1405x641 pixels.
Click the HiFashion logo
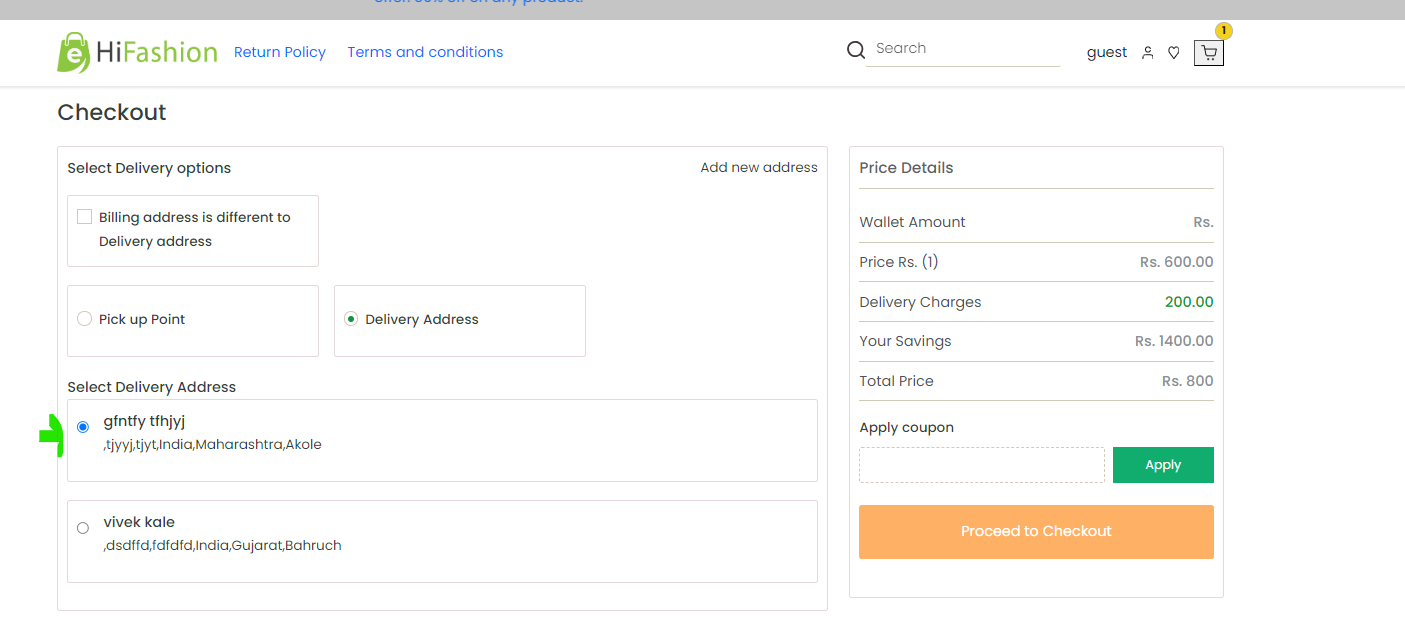(x=137, y=52)
